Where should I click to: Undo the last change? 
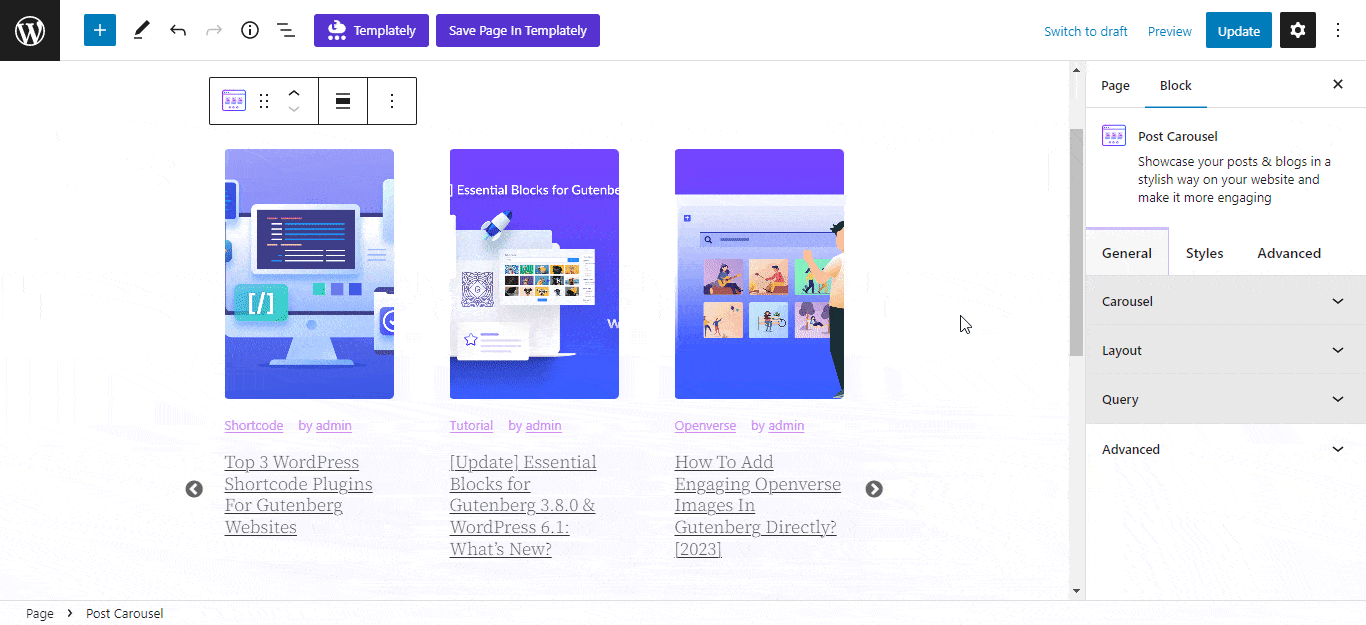pyautogui.click(x=178, y=30)
